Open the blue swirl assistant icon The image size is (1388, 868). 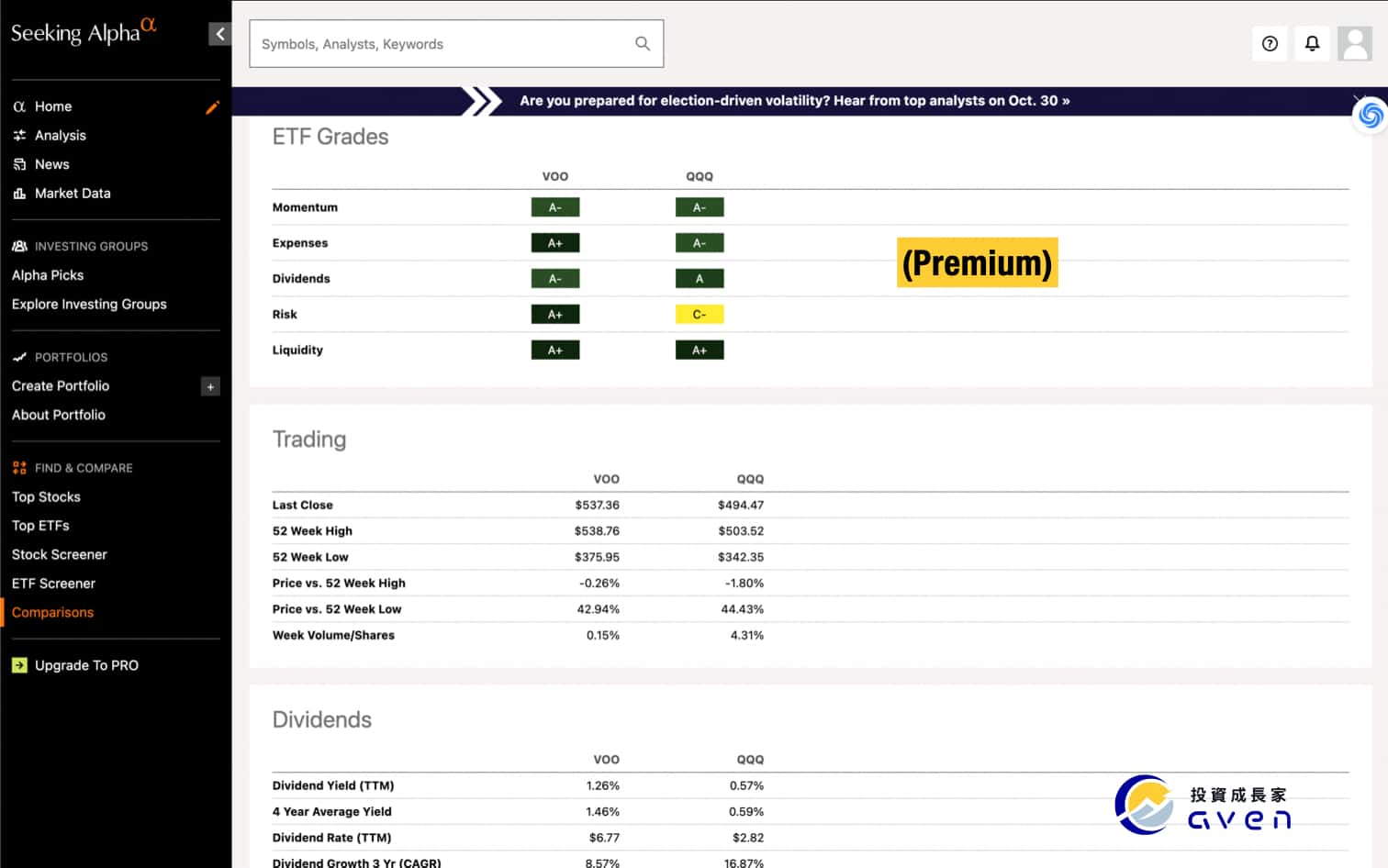[x=1371, y=115]
